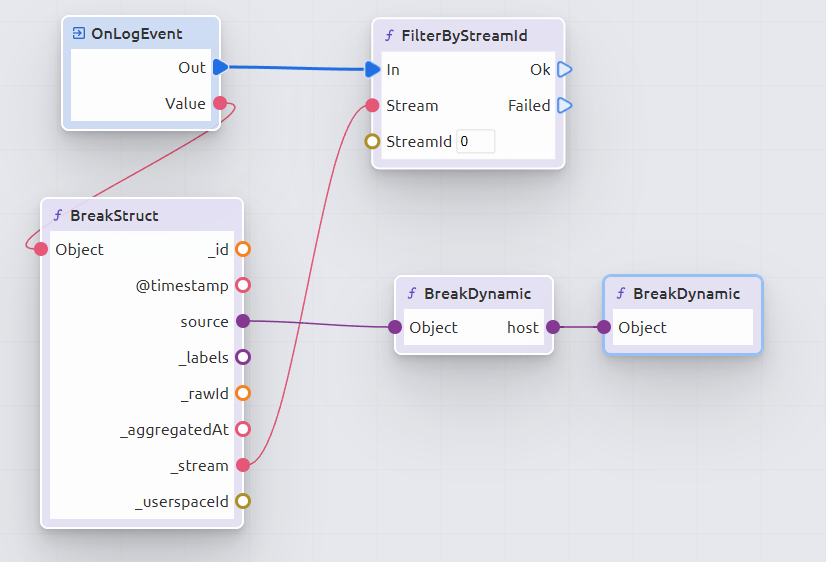Click the source output pin on BreakStruct

point(242,321)
